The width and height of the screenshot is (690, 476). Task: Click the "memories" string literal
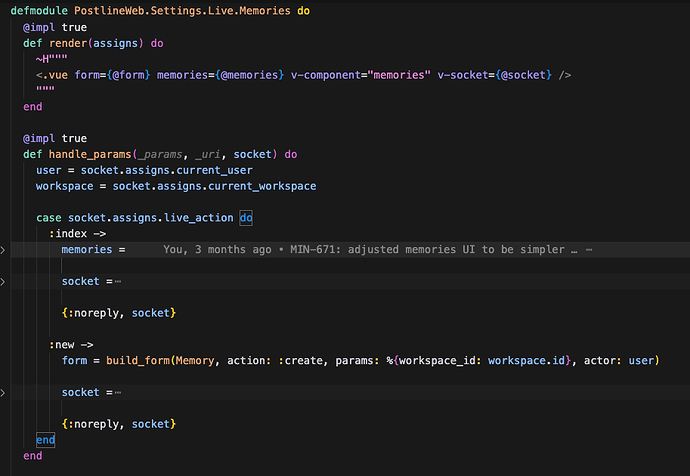399,75
